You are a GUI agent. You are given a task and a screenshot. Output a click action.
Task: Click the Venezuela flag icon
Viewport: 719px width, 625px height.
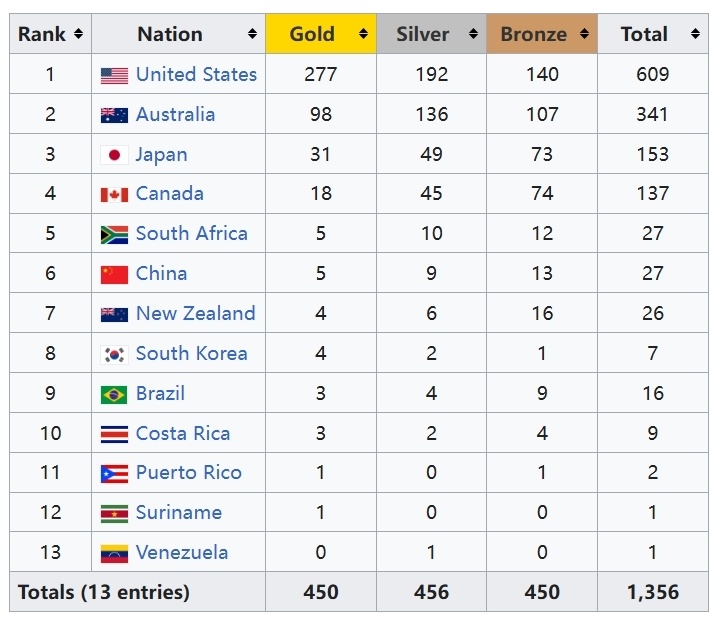click(x=114, y=554)
